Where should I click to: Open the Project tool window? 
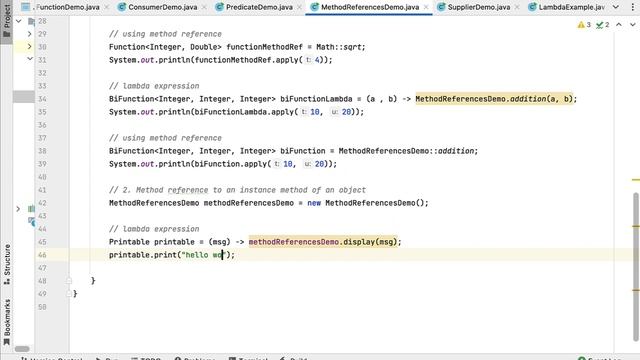(7, 20)
